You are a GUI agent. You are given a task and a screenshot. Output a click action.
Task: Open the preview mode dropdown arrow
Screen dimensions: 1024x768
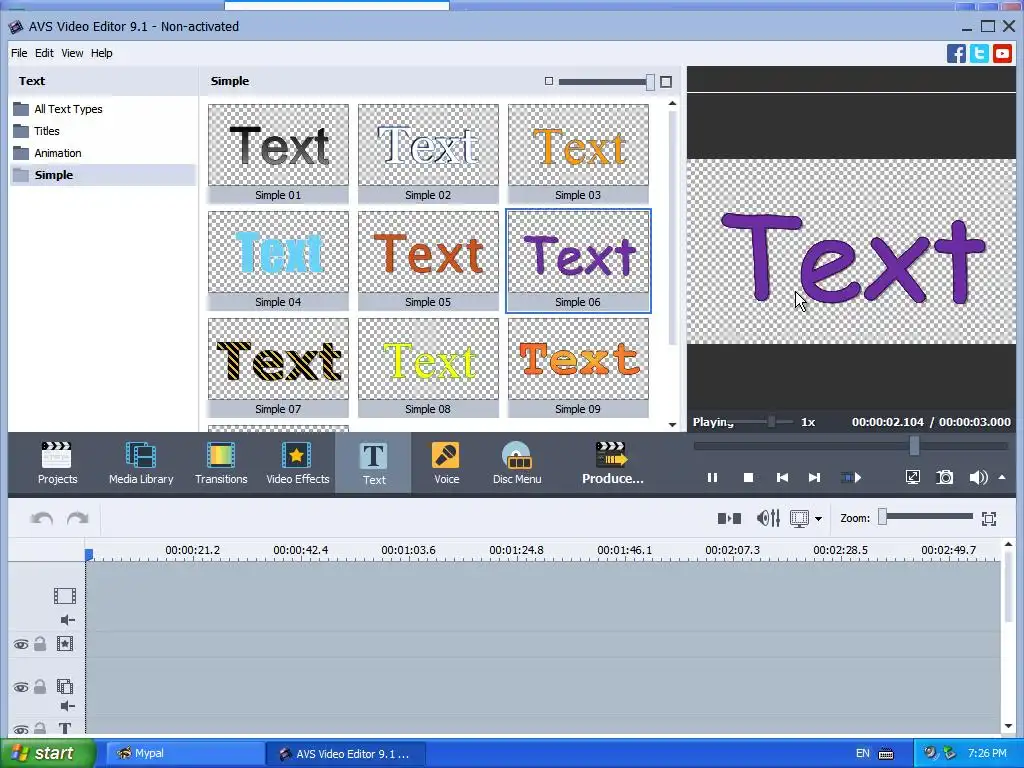pos(818,519)
